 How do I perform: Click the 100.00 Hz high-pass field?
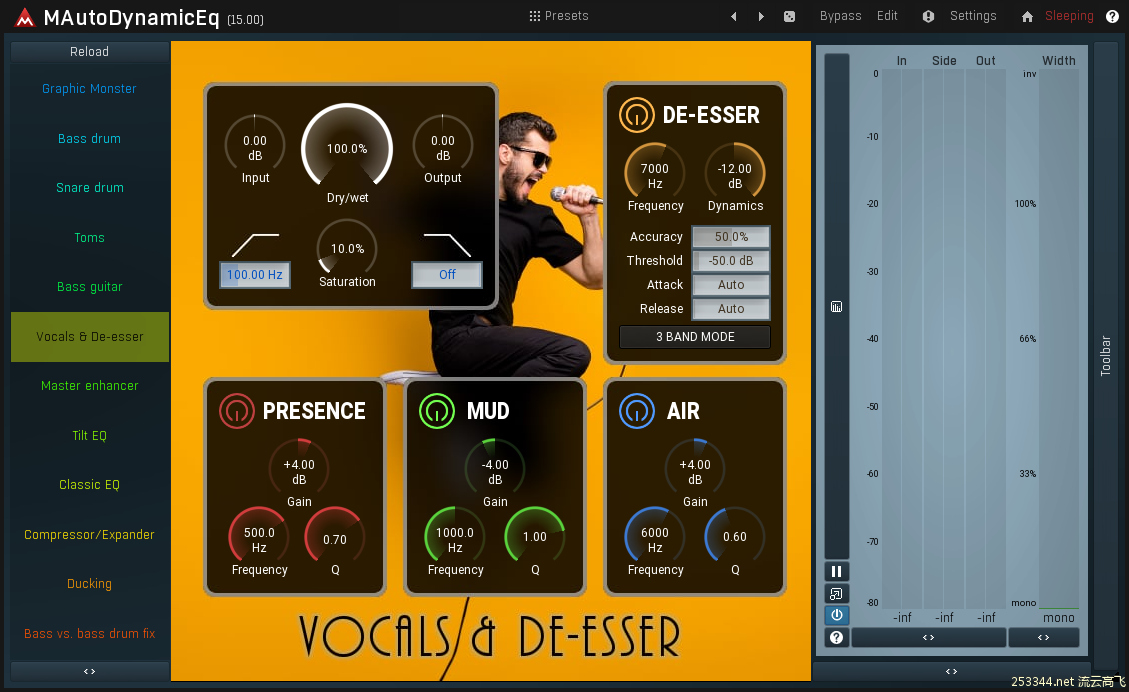point(255,274)
